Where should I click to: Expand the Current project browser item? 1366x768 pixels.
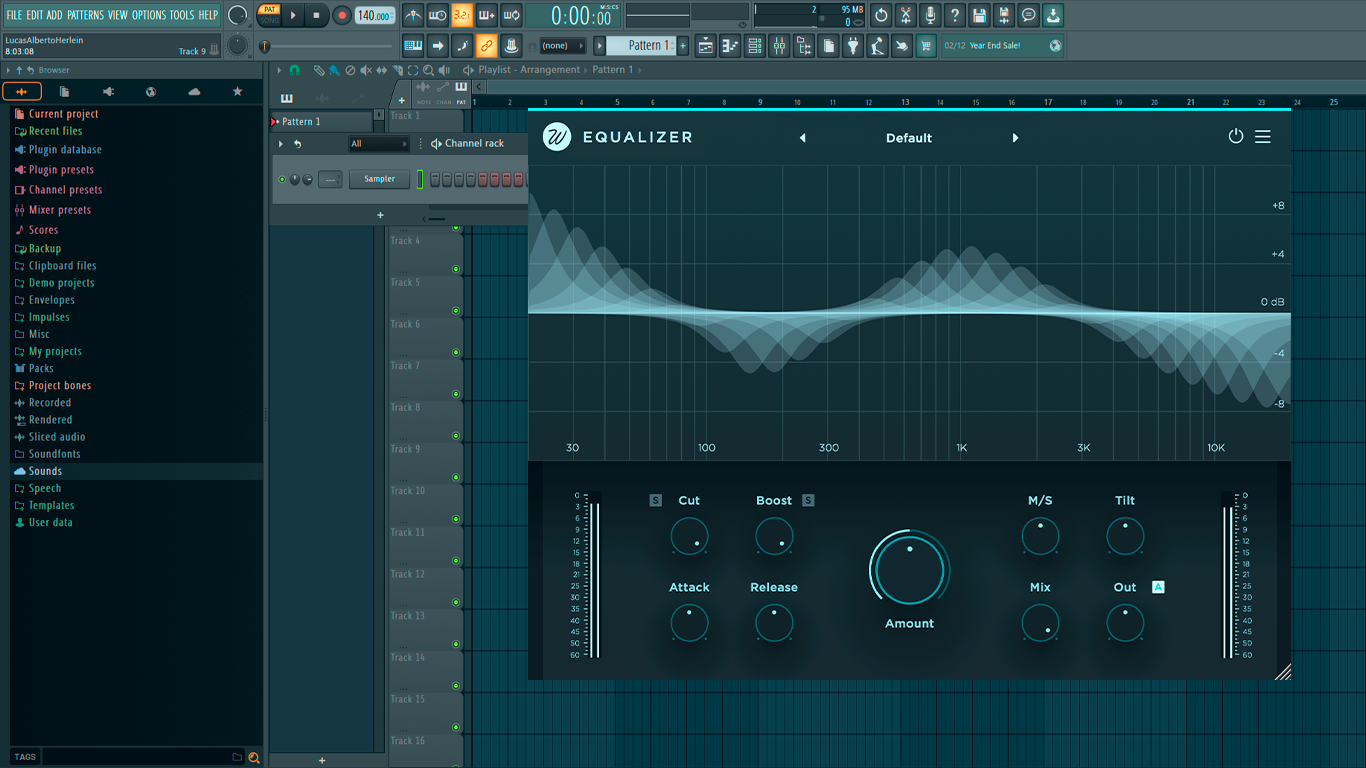click(63, 114)
